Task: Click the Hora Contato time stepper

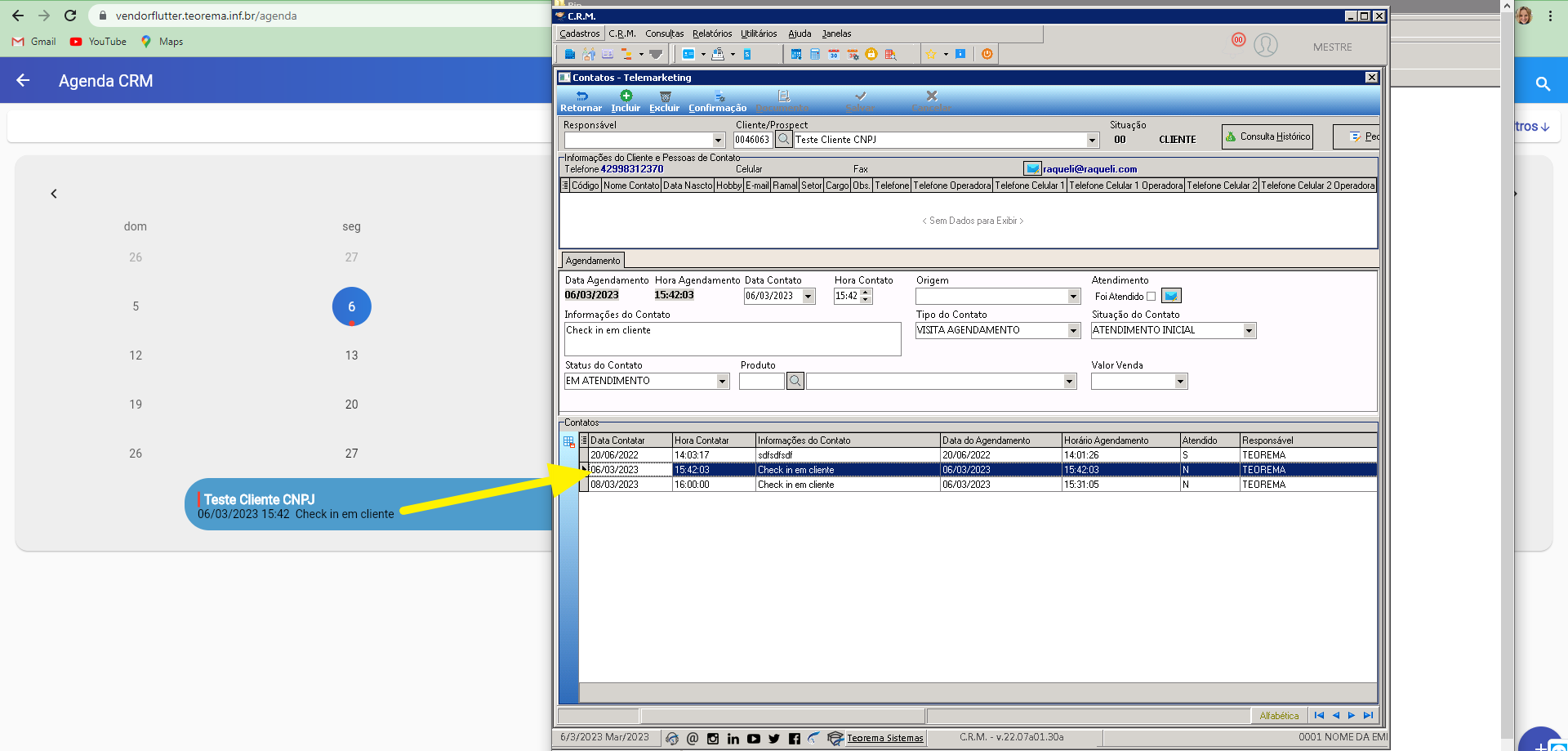Action: (x=866, y=296)
